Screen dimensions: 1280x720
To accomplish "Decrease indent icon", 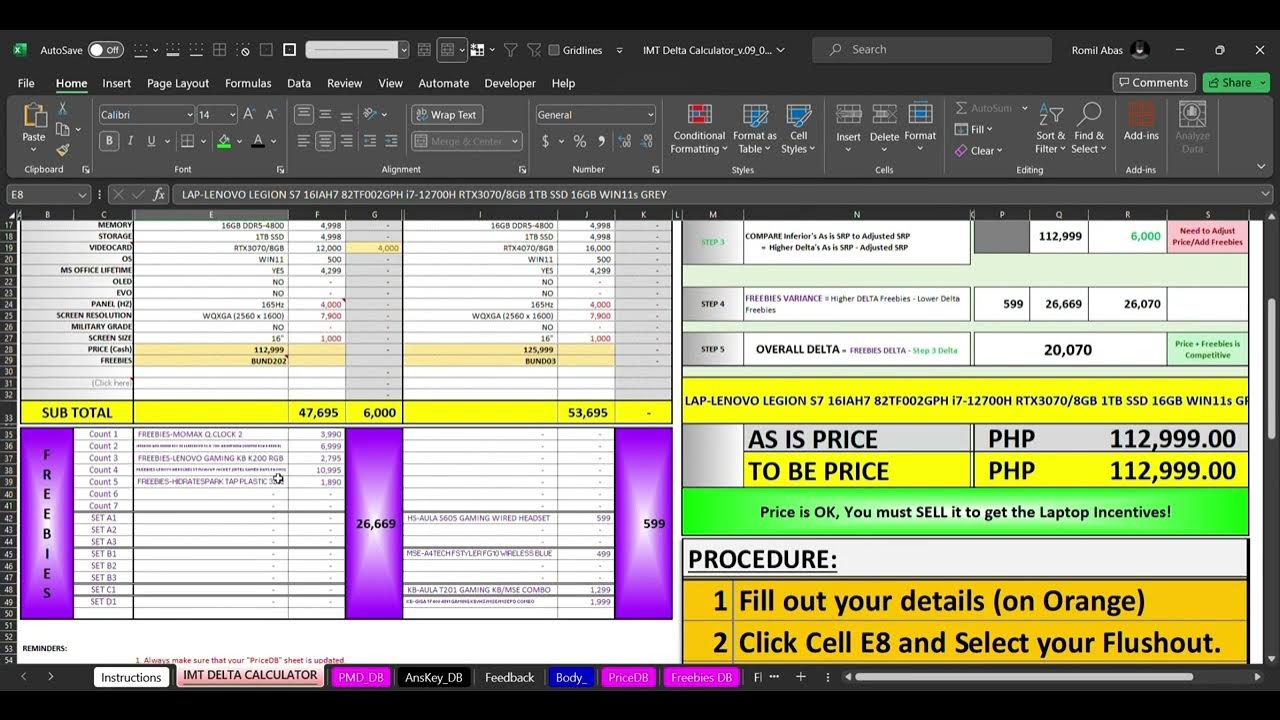I will [x=370, y=142].
